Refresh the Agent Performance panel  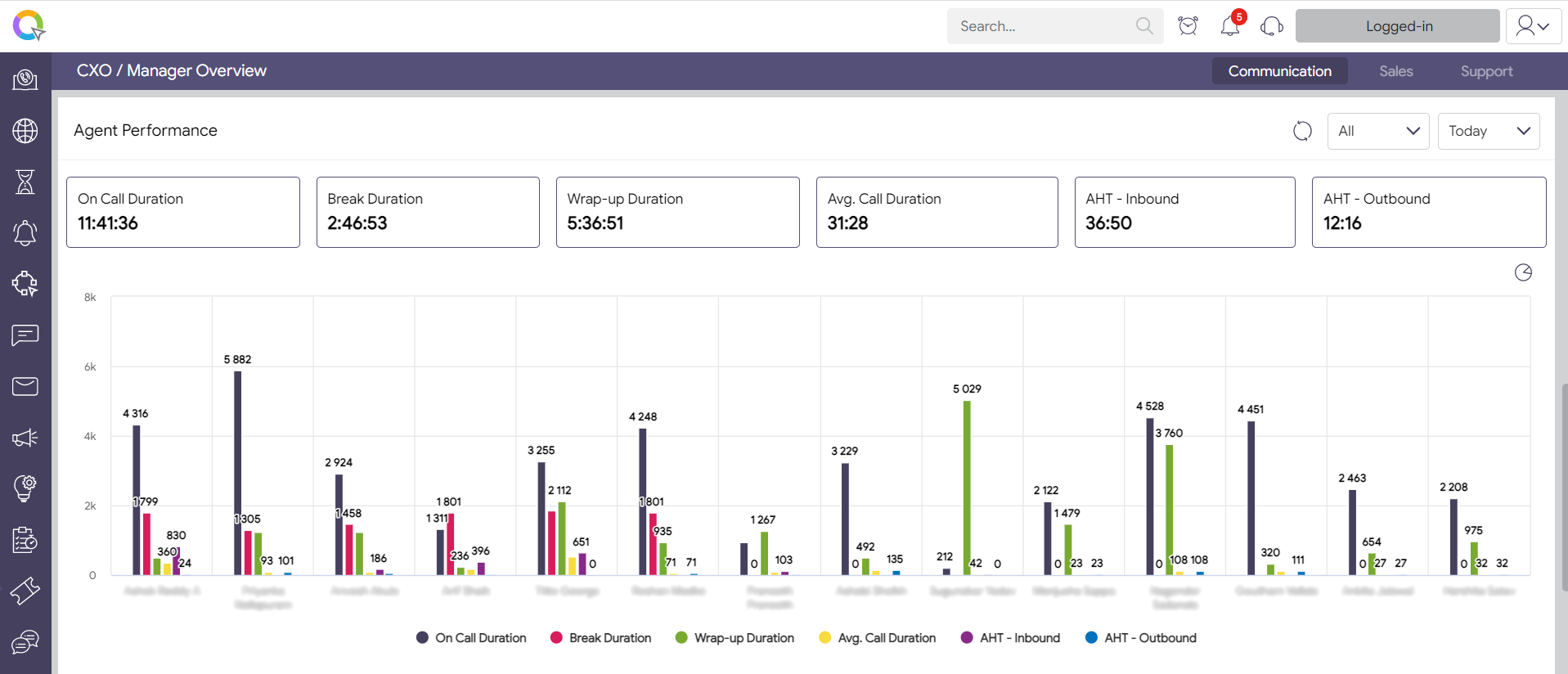pos(1302,131)
